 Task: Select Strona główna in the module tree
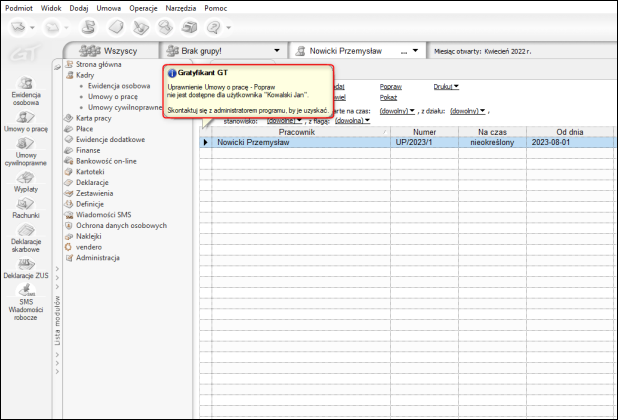point(99,64)
